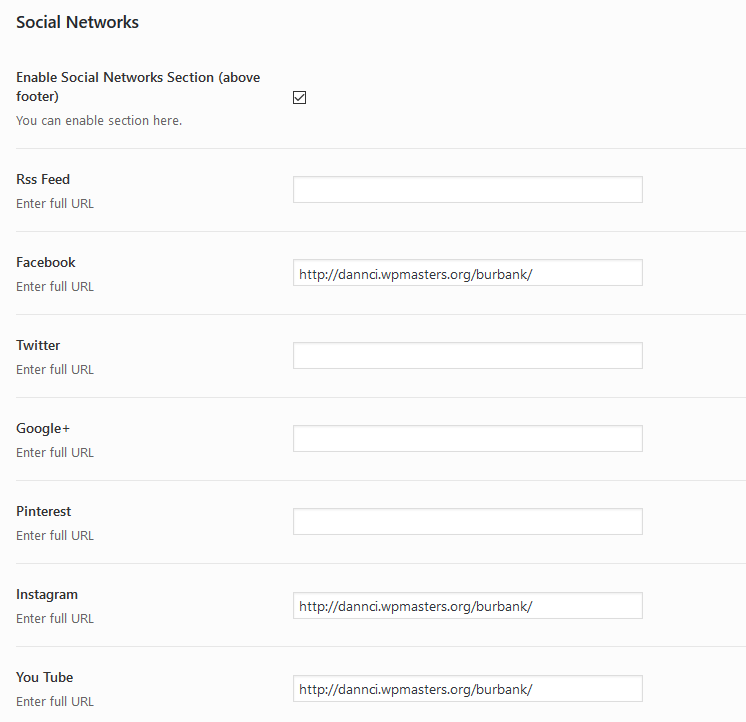This screenshot has height=722, width=746.
Task: Click the Social Networks section heading
Action: tap(77, 22)
